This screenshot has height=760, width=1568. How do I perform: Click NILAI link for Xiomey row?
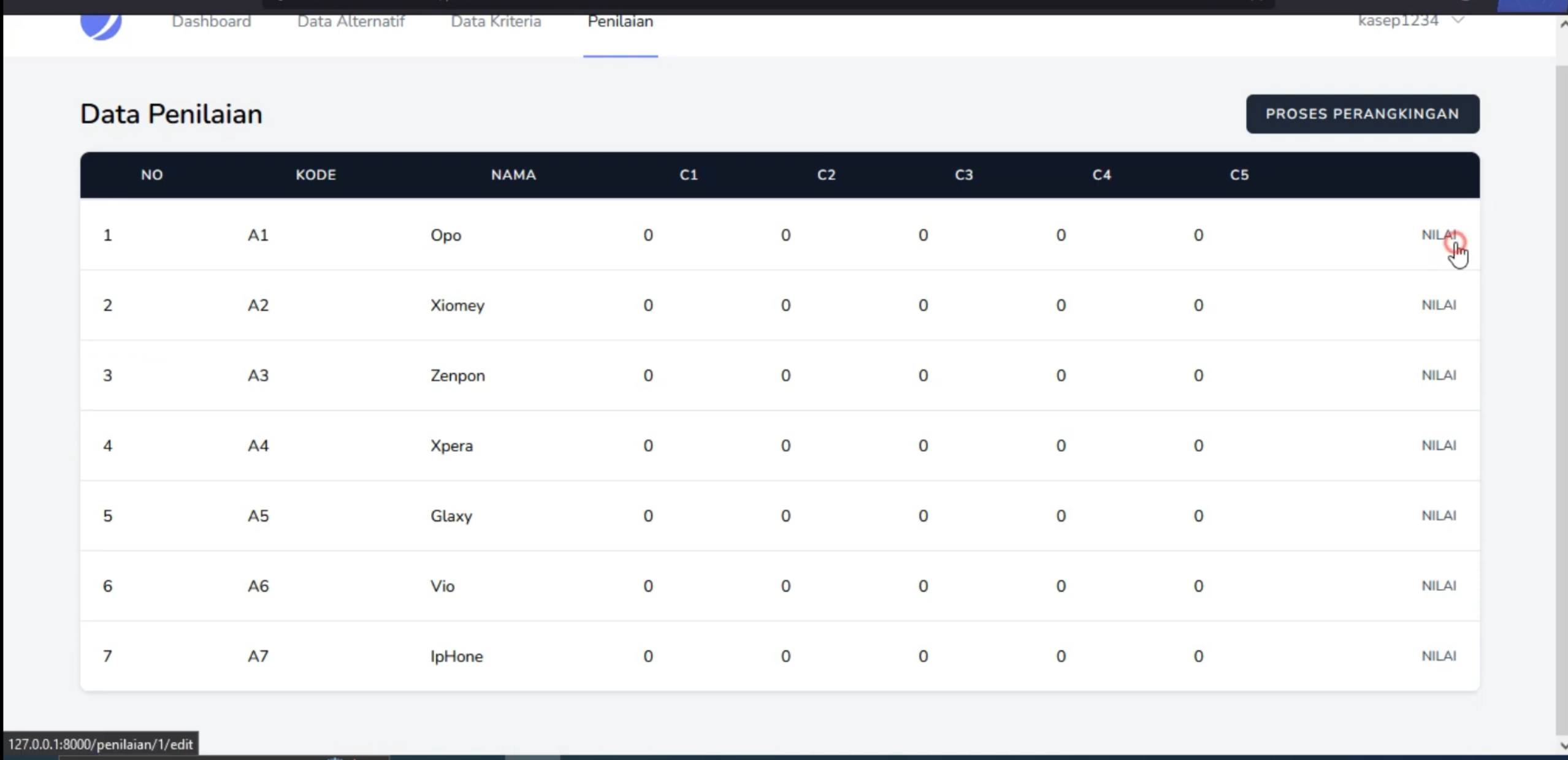pos(1439,305)
